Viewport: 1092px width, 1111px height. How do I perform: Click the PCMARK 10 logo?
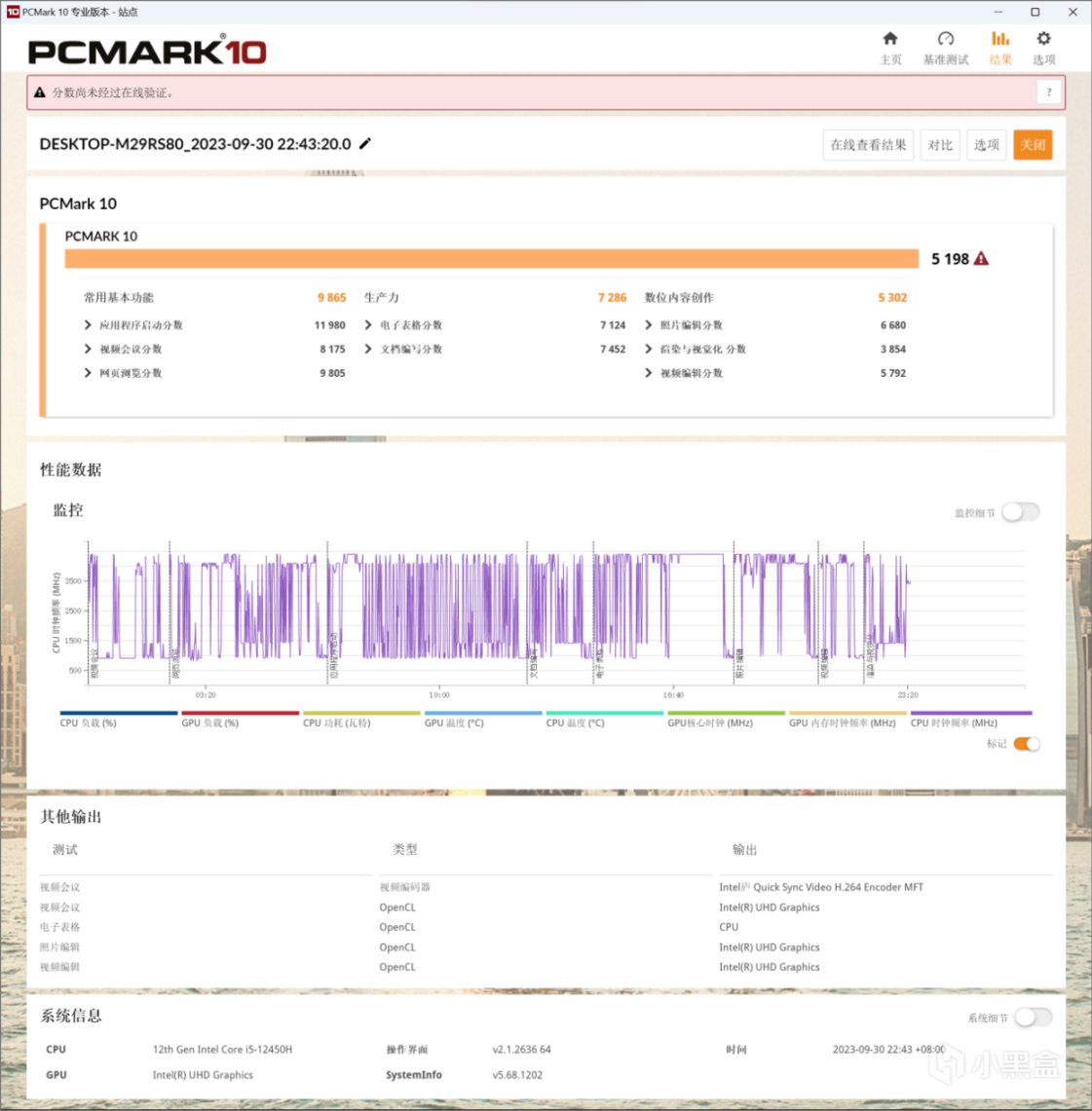(x=147, y=51)
